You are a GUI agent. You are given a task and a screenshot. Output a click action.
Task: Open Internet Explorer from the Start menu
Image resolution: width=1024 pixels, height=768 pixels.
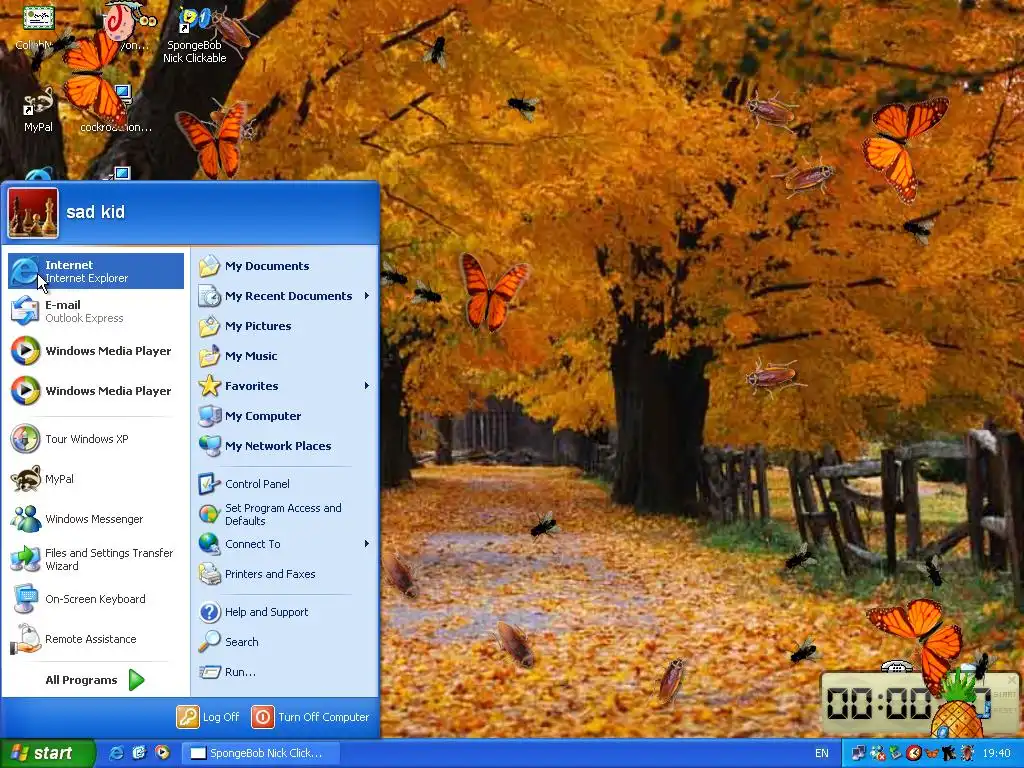tap(96, 271)
